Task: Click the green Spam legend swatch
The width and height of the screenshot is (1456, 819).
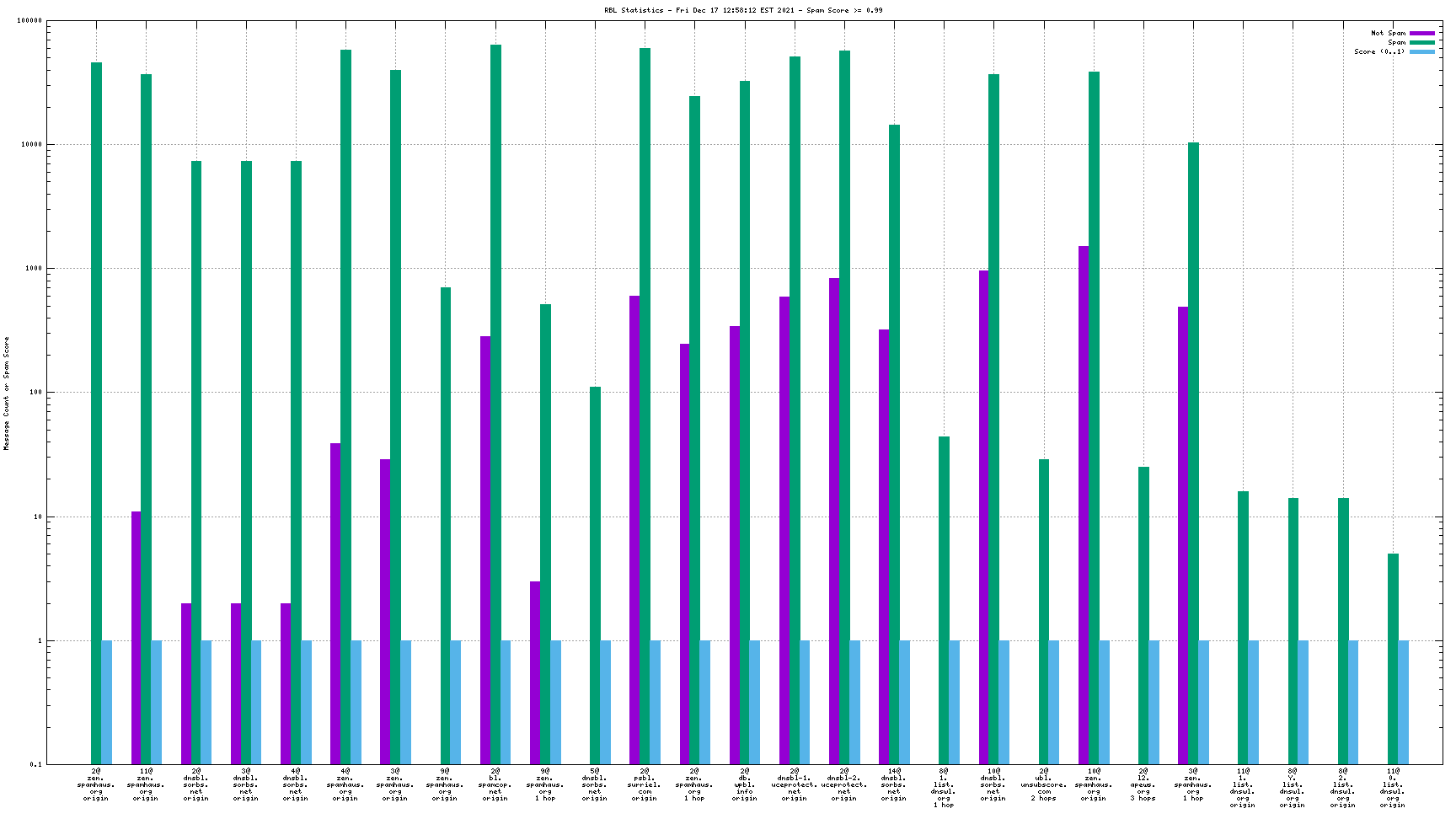Action: click(1421, 43)
